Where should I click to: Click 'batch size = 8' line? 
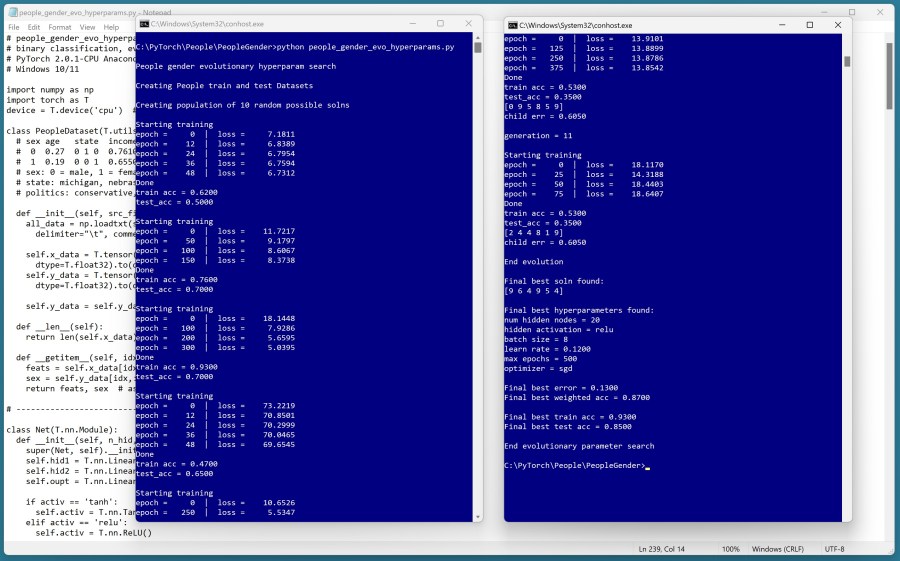pyautogui.click(x=536, y=339)
